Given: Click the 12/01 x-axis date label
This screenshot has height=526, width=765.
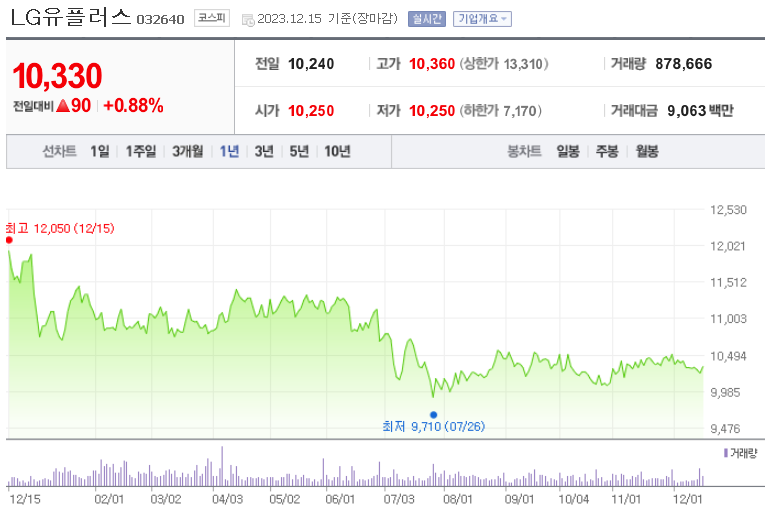Looking at the screenshot, I should (x=687, y=499).
